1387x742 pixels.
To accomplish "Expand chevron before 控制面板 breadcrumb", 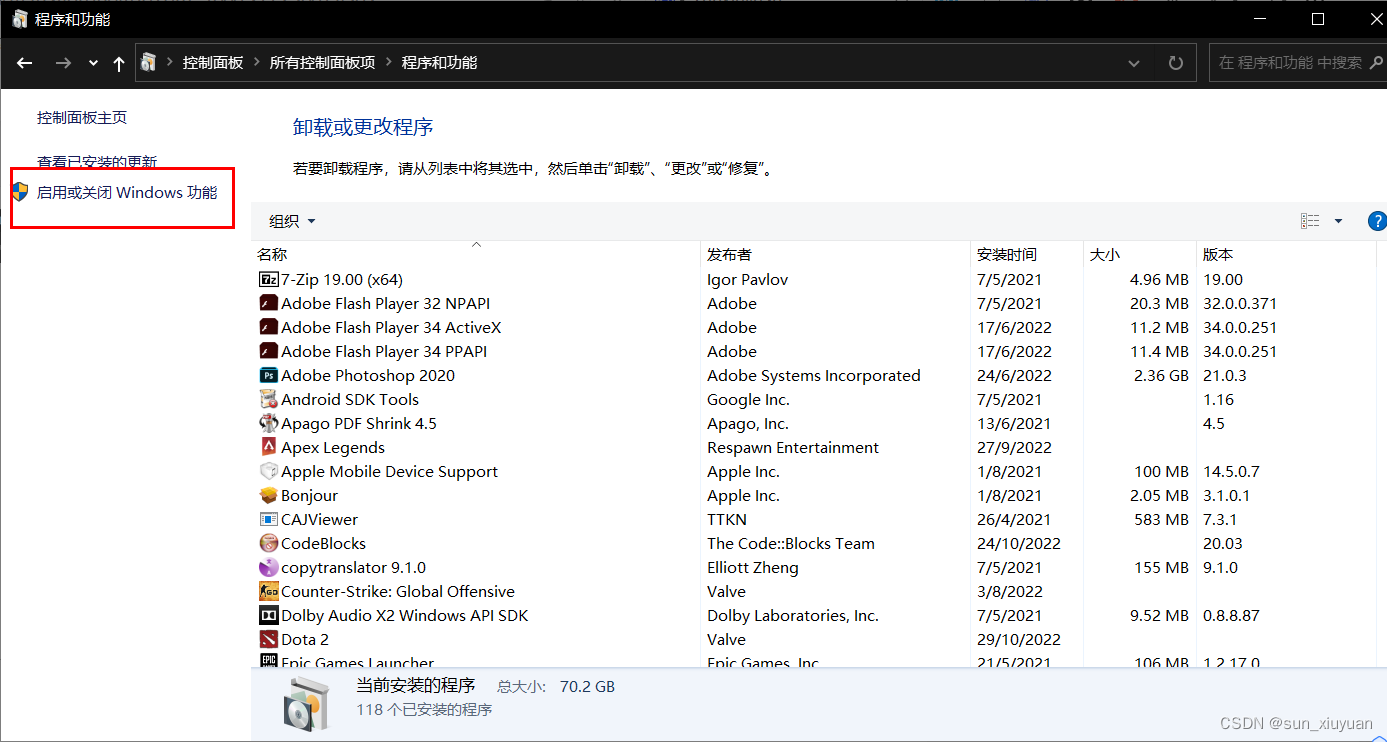I will click(x=170, y=63).
